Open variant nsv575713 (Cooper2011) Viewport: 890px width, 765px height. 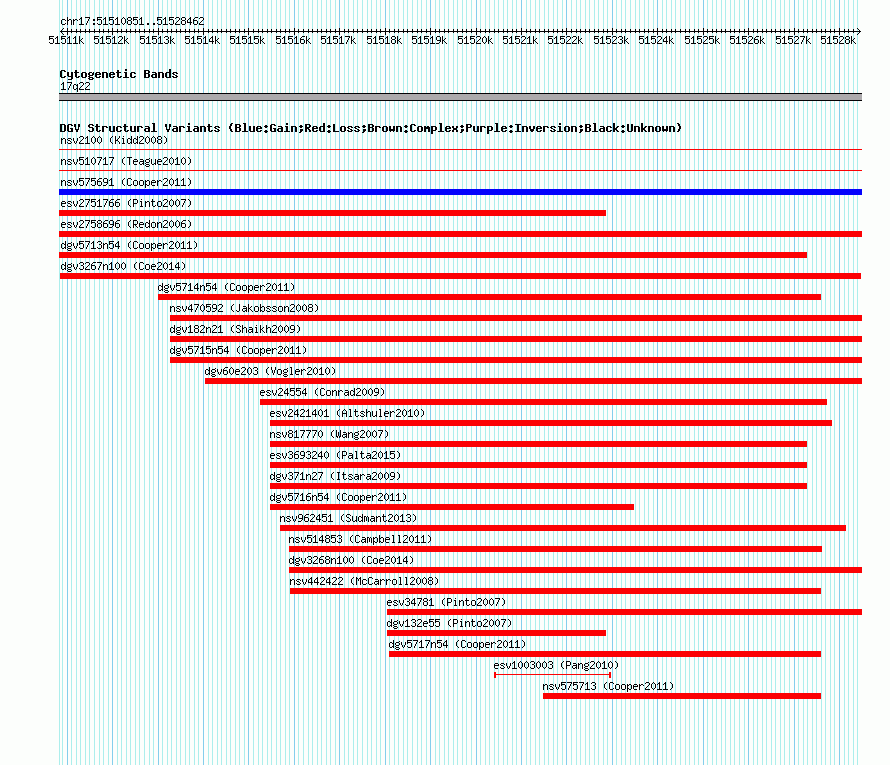608,686
